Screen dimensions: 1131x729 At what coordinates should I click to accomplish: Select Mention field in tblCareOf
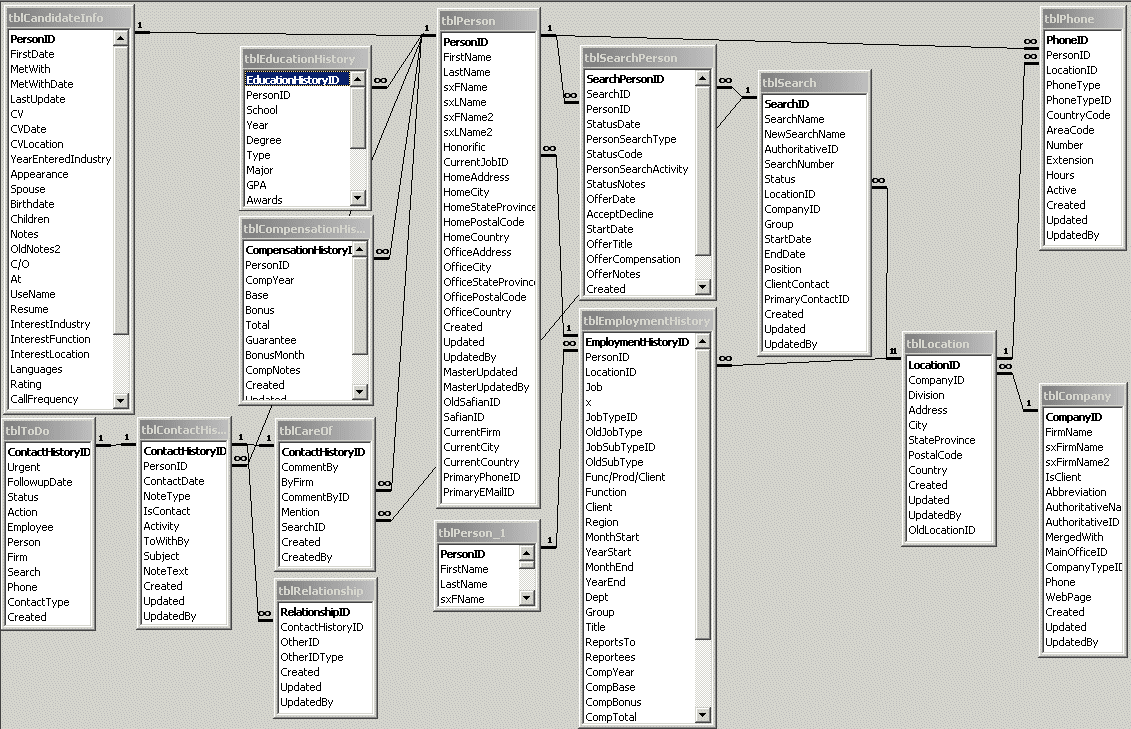[x=300, y=512]
